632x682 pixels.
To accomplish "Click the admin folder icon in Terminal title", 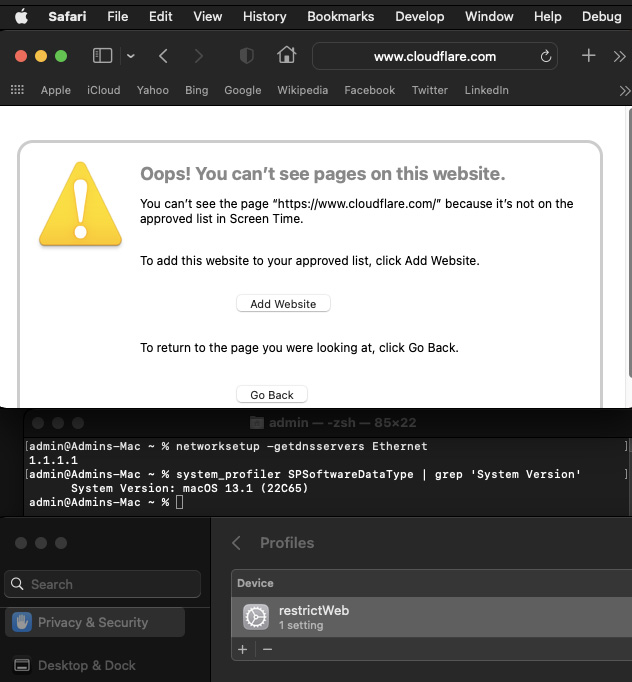I will (257, 422).
